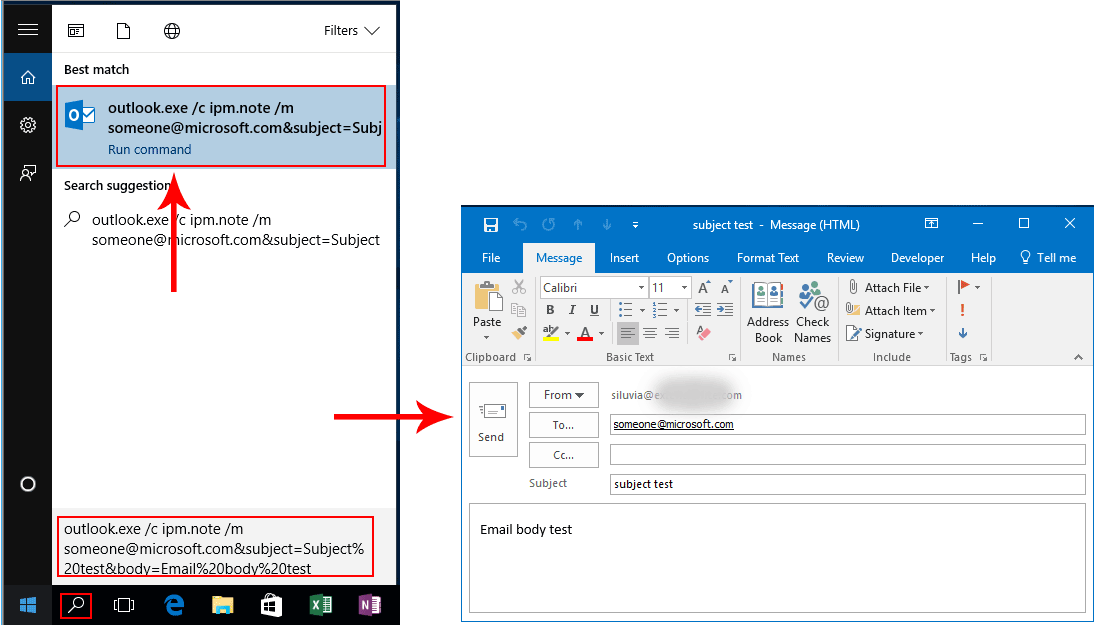1096x626 pixels.
Task: Click Redo in quick access toolbar
Action: point(549,225)
